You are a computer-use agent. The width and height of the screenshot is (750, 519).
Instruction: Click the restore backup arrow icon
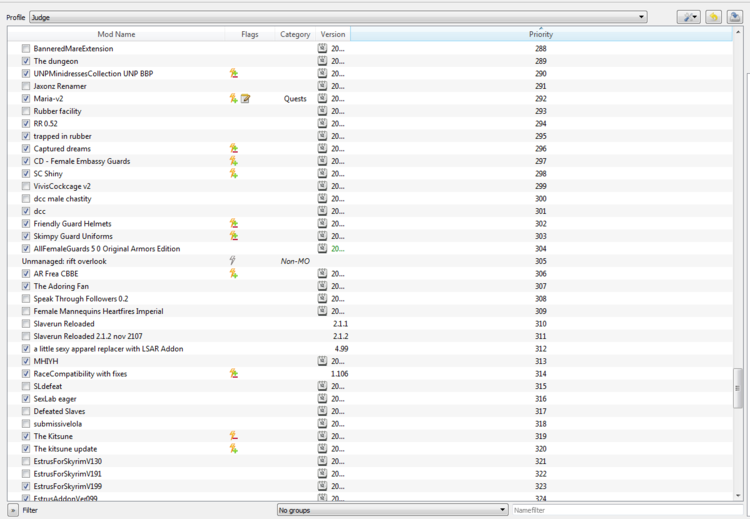click(714, 17)
